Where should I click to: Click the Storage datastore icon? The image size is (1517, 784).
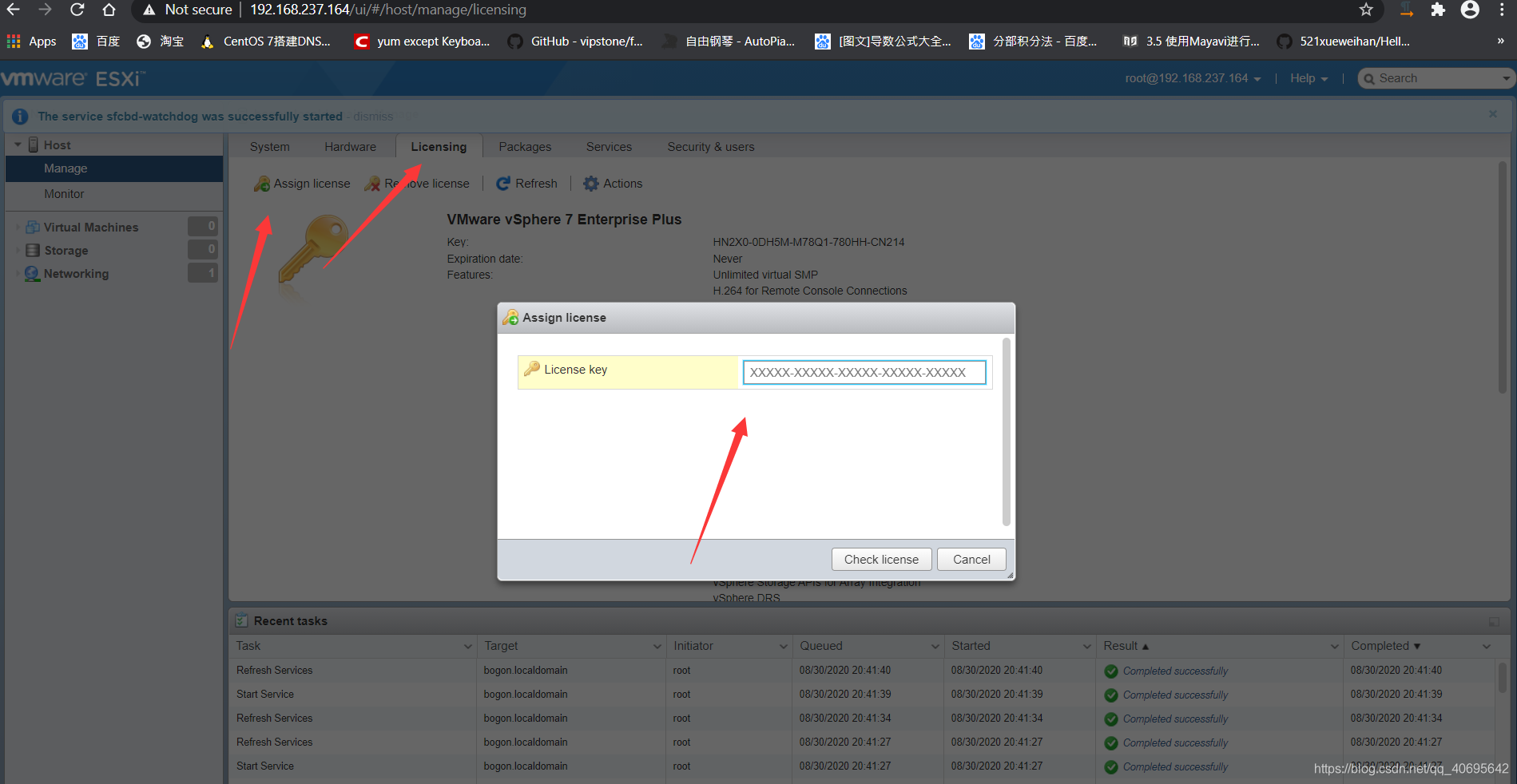(x=33, y=250)
